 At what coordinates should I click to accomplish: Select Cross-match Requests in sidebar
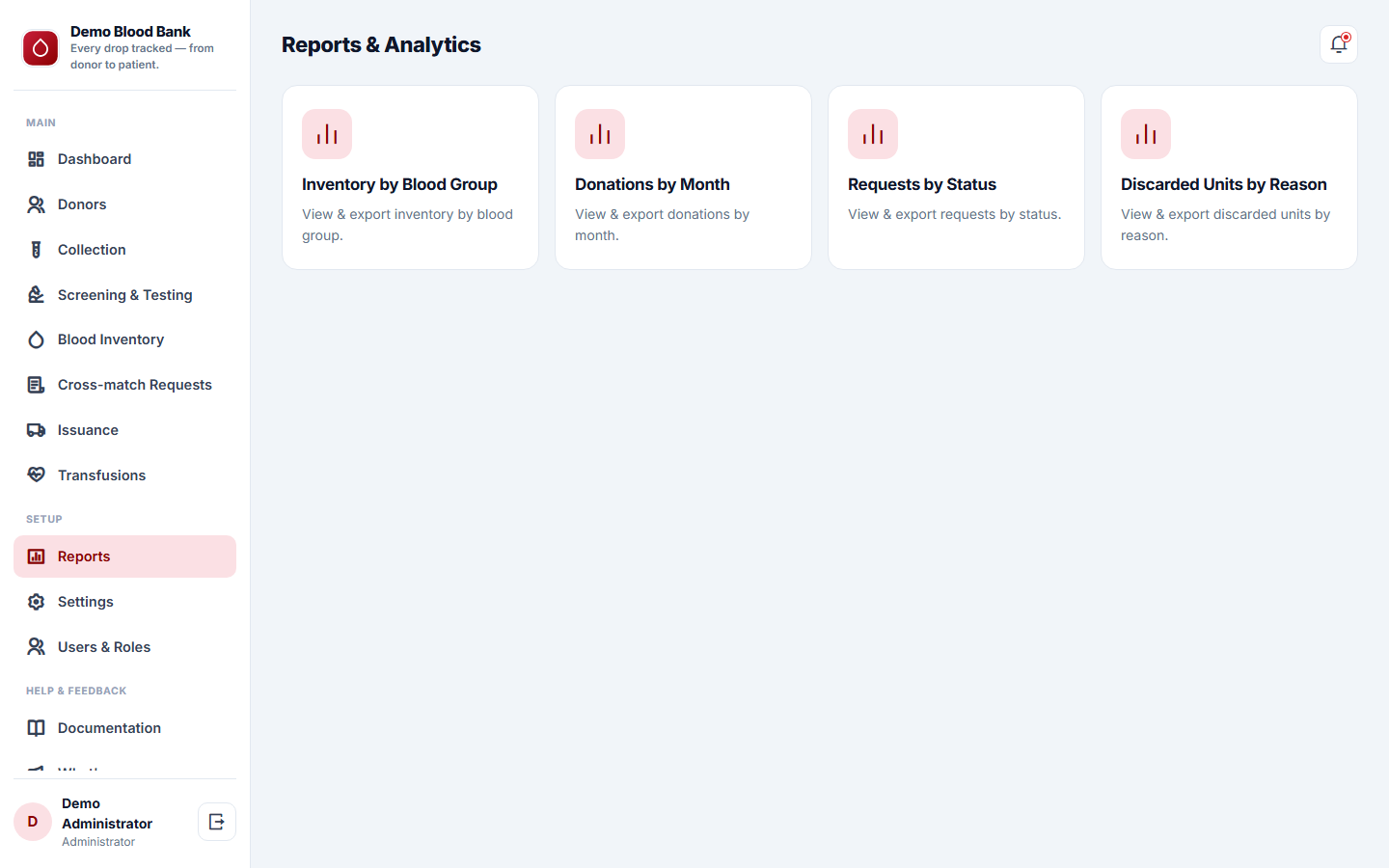pos(124,385)
